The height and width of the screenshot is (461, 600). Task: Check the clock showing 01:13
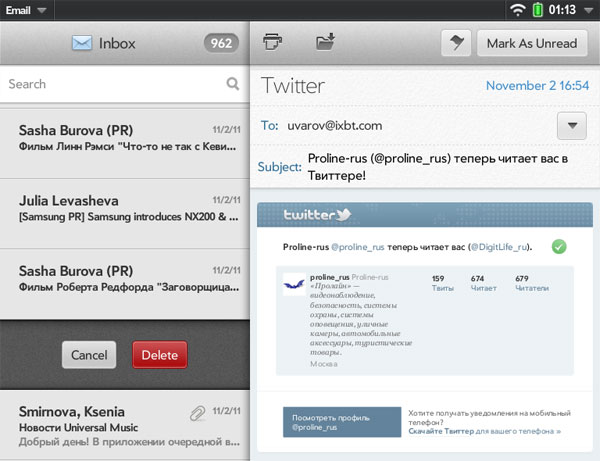562,10
